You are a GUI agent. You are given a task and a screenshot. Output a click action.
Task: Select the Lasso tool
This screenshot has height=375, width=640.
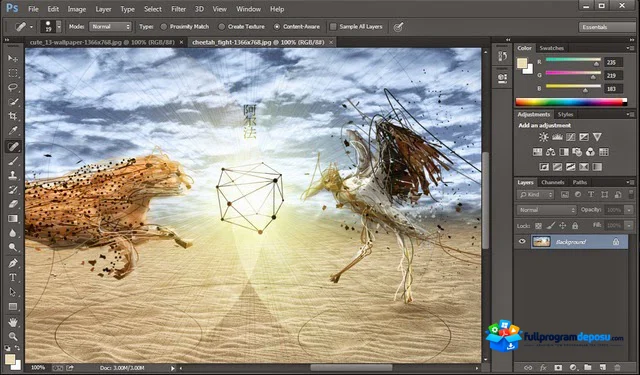(13, 87)
